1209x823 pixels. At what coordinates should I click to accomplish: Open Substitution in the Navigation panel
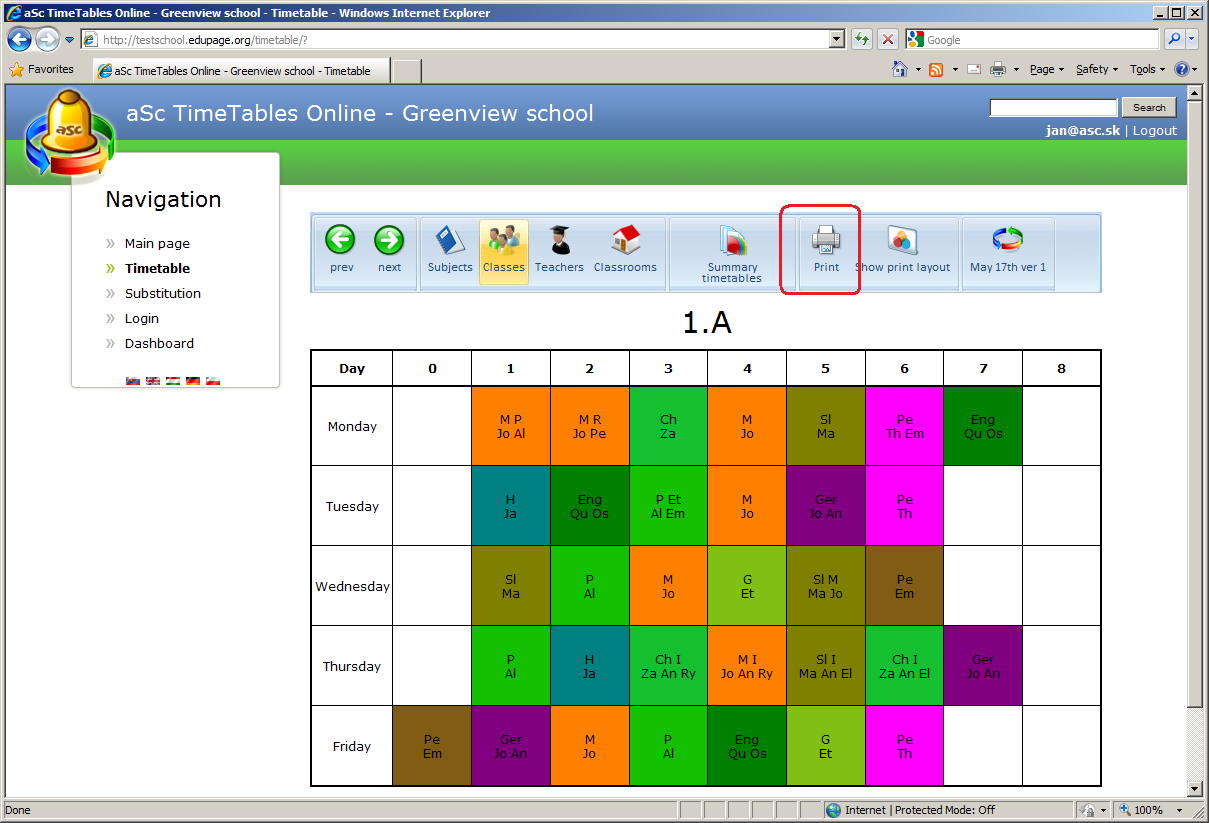pyautogui.click(x=162, y=293)
